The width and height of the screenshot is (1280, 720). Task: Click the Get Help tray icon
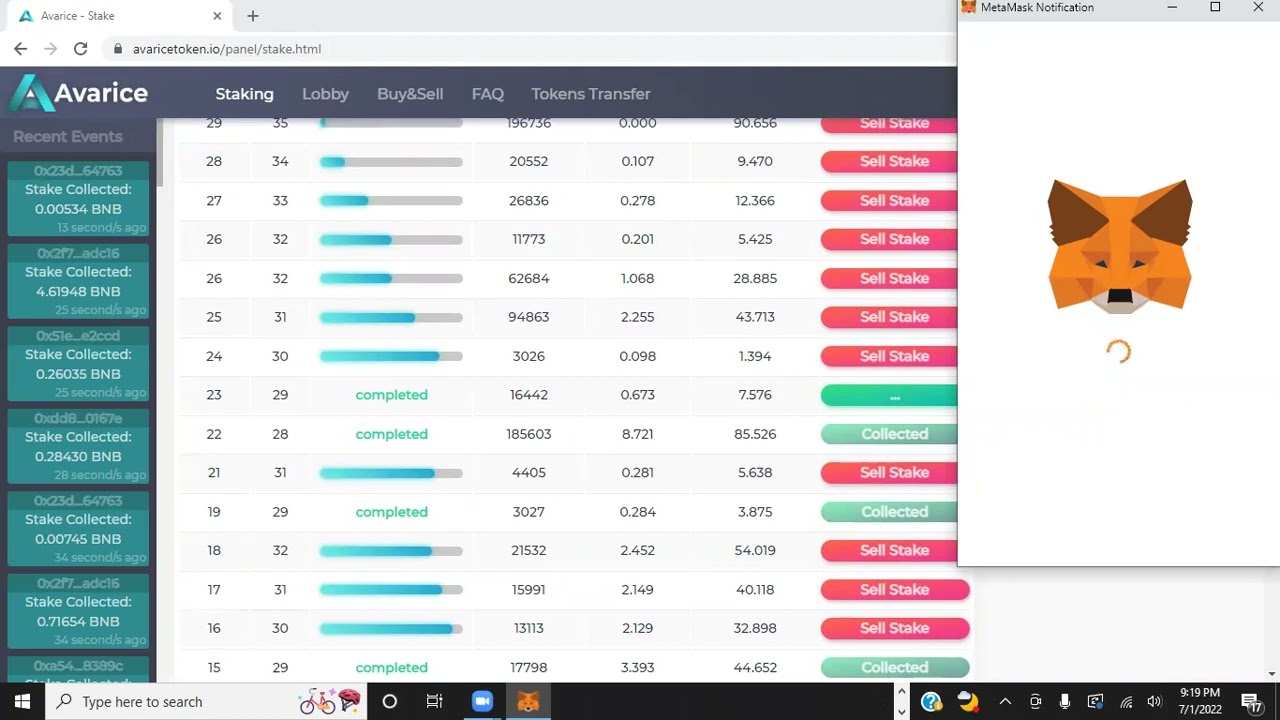tap(931, 702)
